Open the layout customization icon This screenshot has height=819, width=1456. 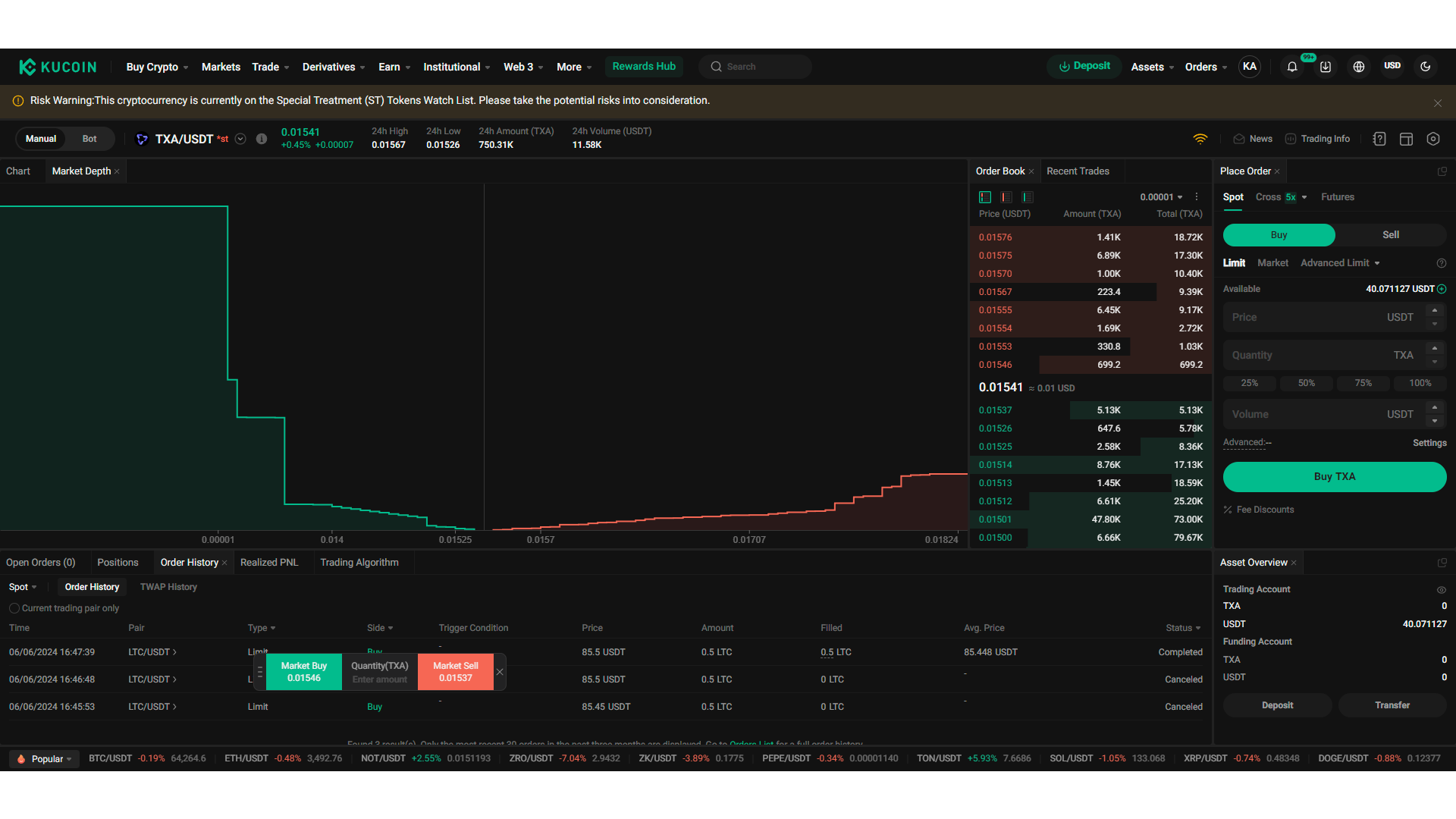pyautogui.click(x=1406, y=139)
